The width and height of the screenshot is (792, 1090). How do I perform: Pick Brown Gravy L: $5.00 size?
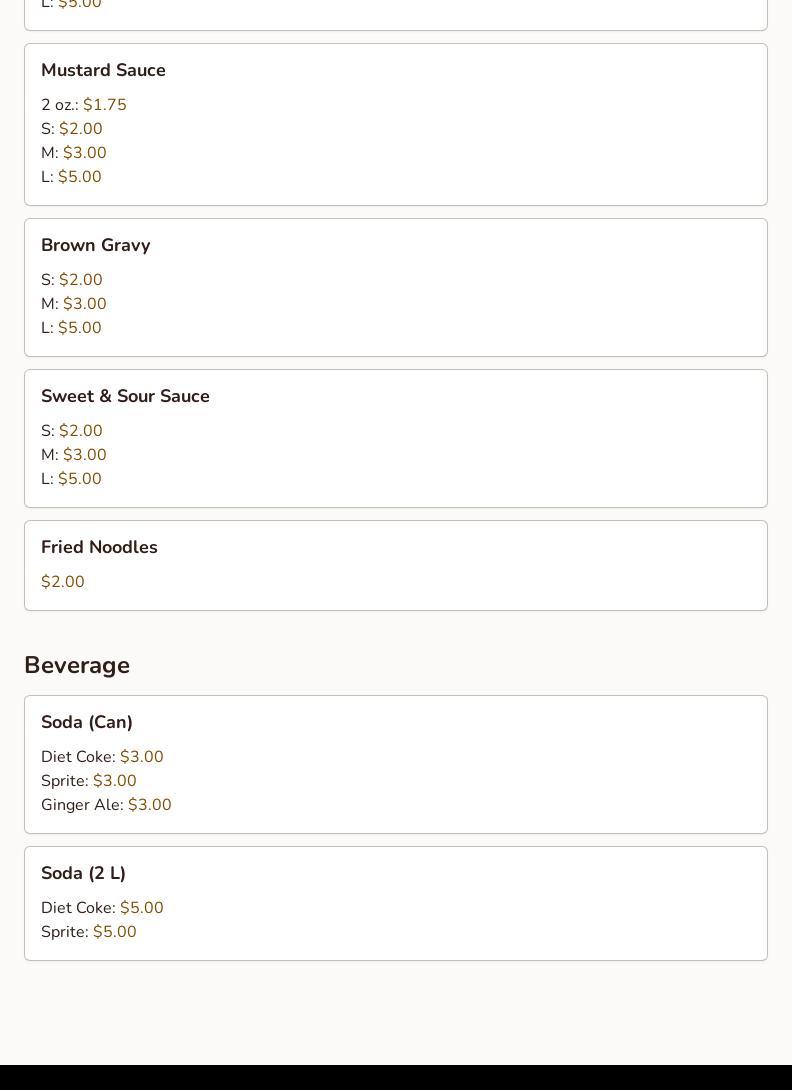coord(71,327)
